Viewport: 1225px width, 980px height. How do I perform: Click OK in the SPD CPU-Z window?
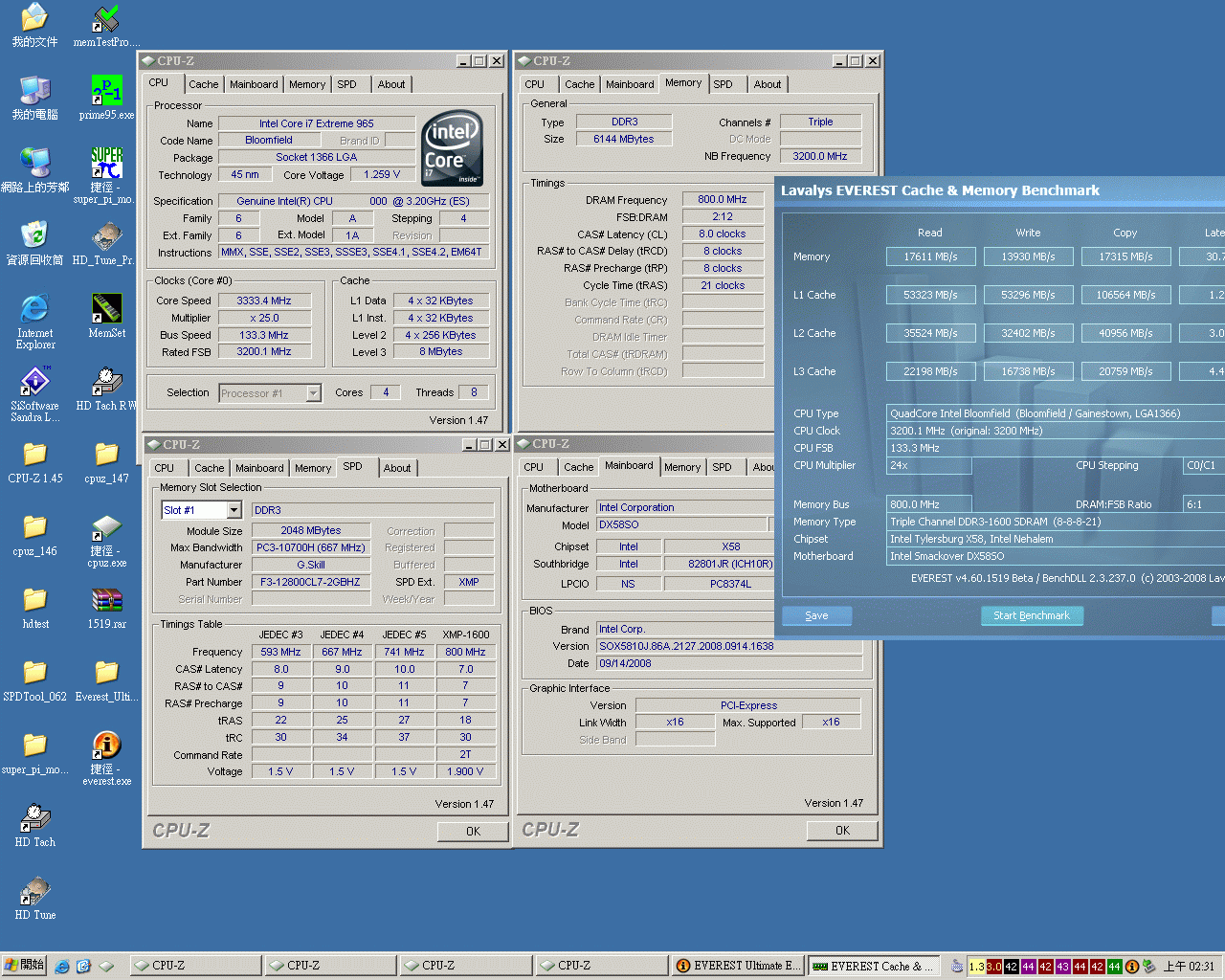(x=473, y=832)
